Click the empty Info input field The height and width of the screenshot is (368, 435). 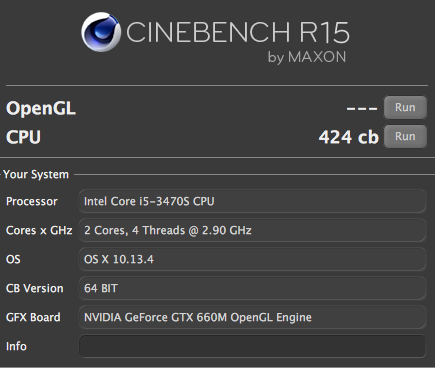coord(252,346)
